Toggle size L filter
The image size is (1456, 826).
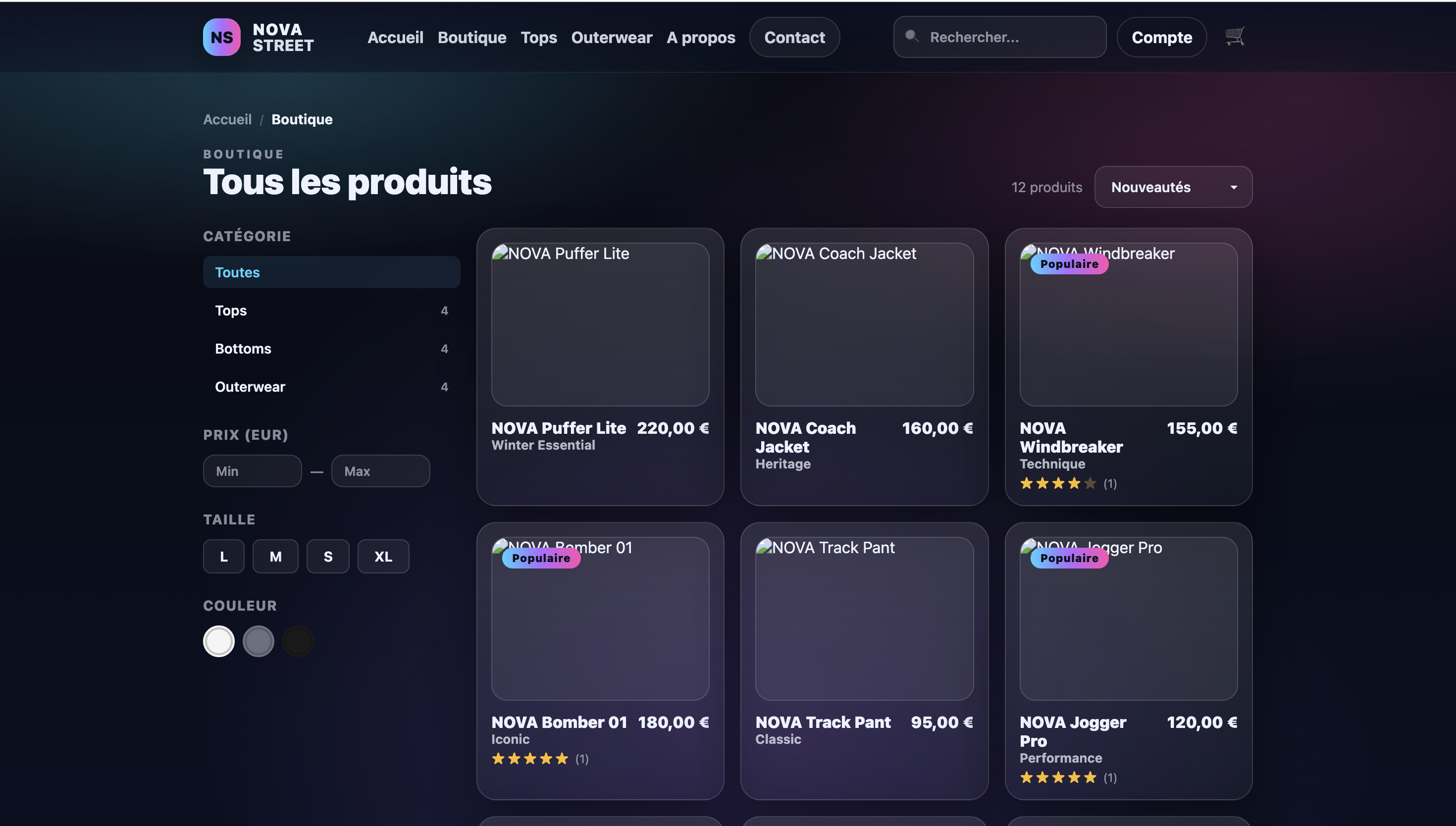coord(223,557)
